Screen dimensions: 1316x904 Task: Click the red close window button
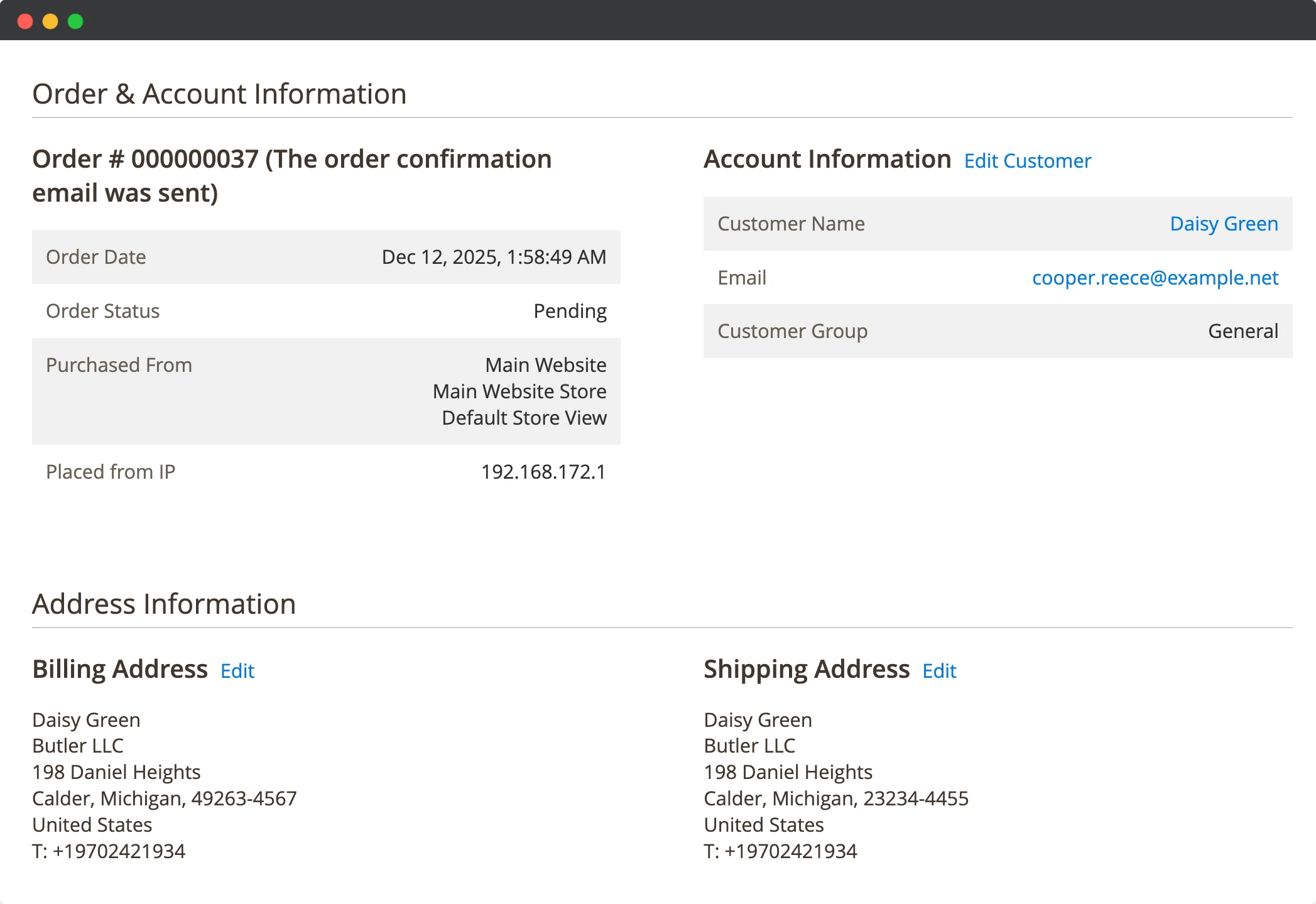tap(25, 21)
